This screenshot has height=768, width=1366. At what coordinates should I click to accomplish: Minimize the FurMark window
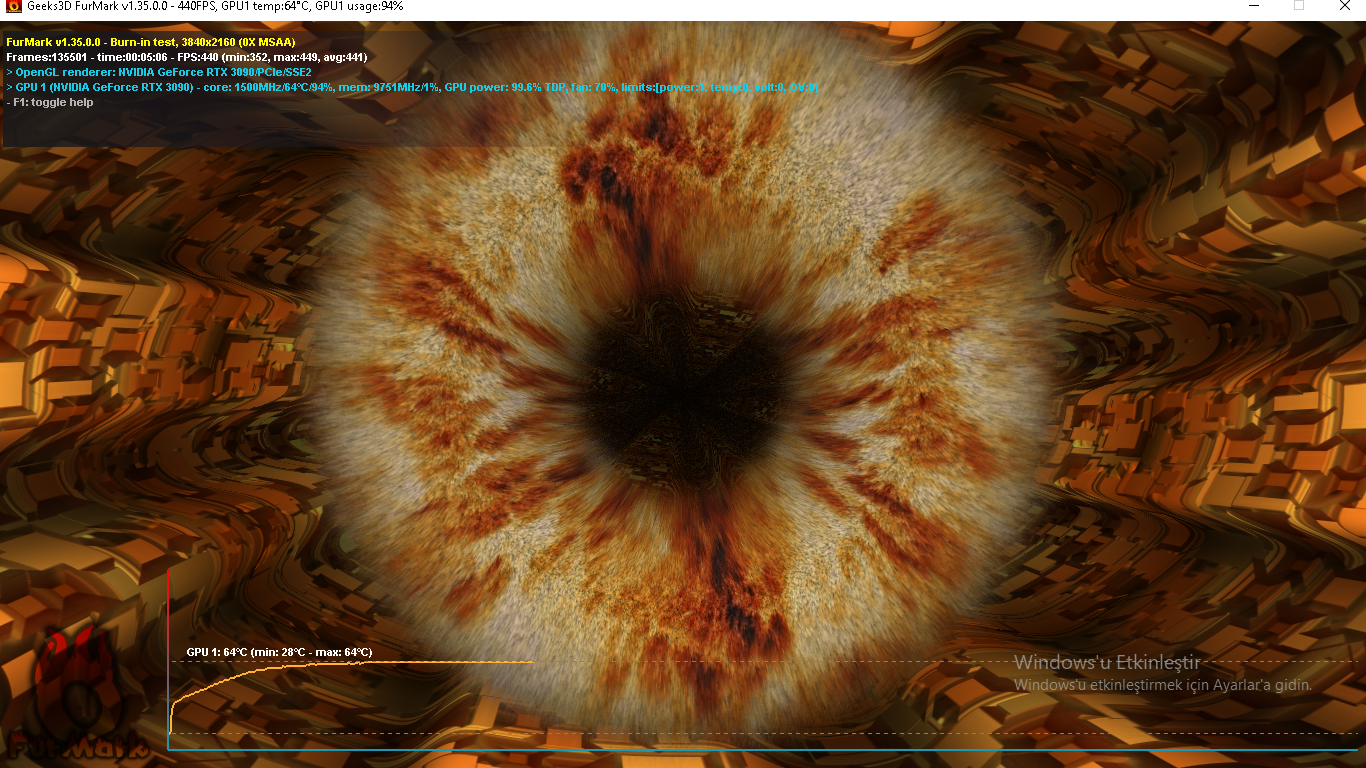(x=1253, y=6)
